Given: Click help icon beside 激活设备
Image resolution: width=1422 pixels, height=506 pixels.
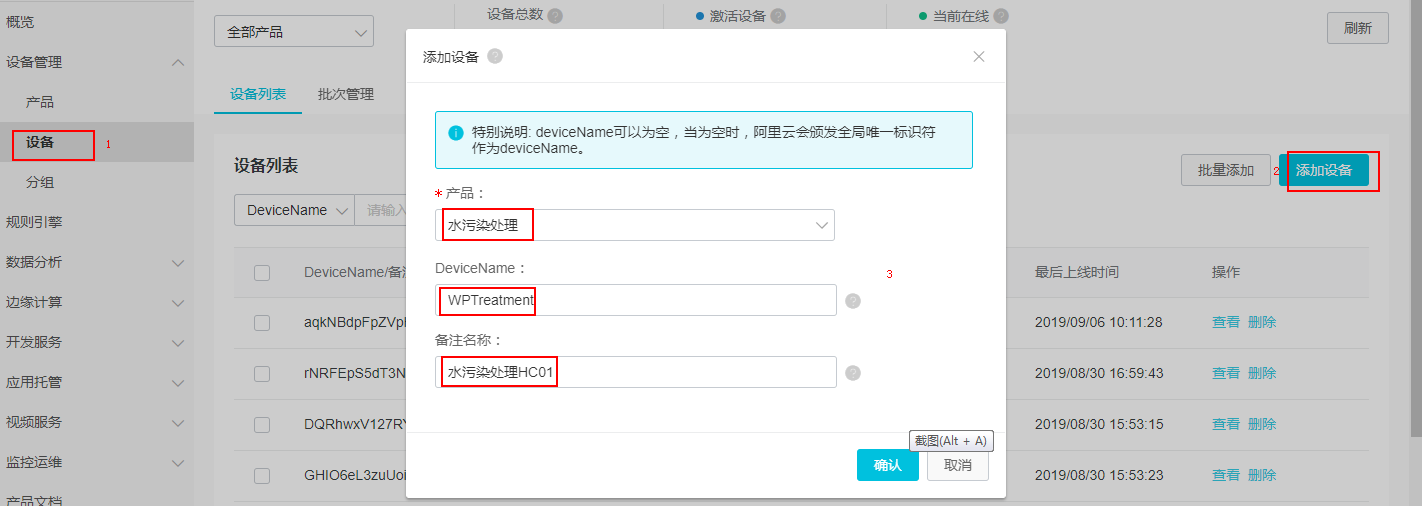Looking at the screenshot, I should click(x=778, y=16).
